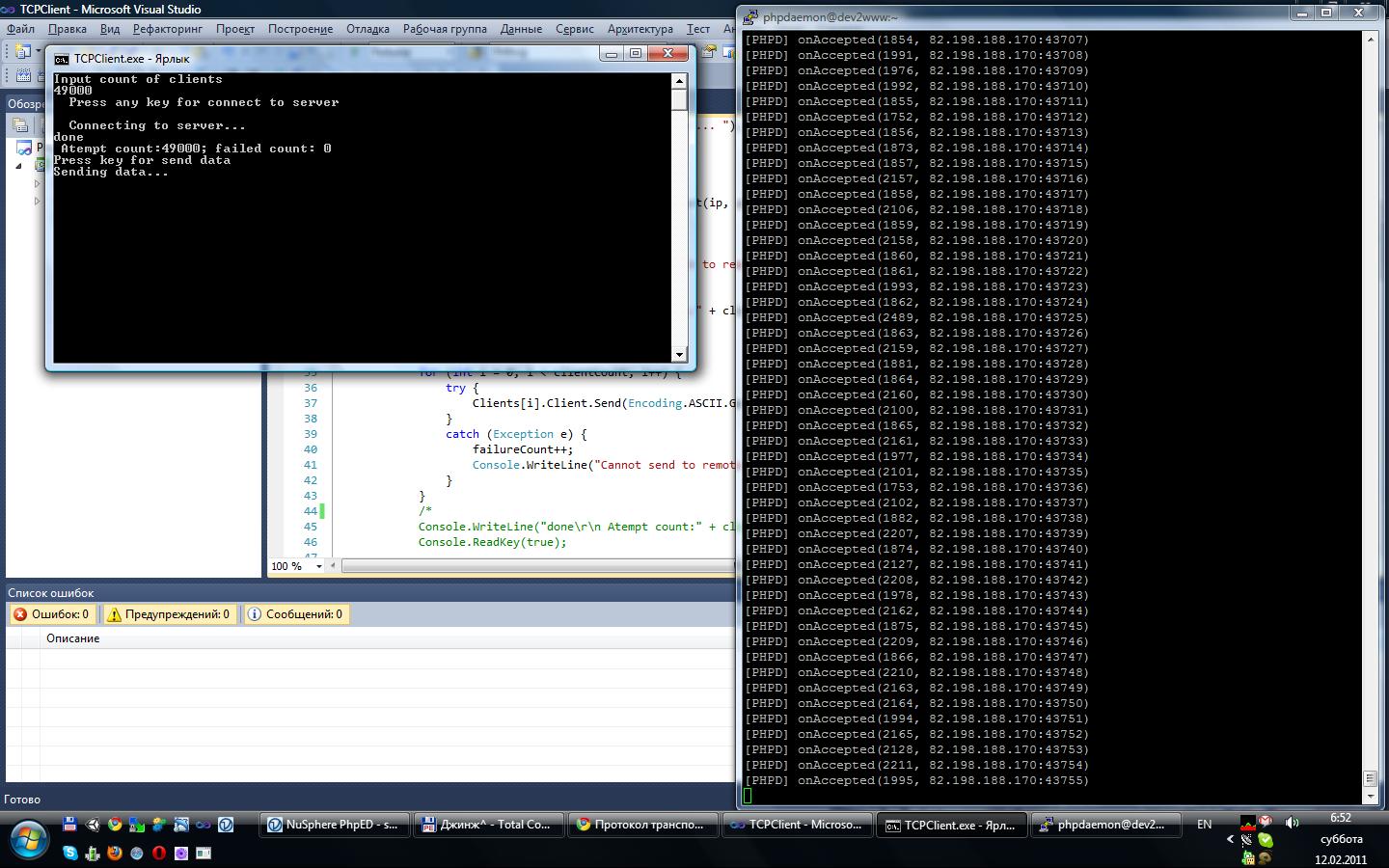This screenshot has height=868, width=1389.
Task: Click the info icon in Сообщений filter
Action: click(x=255, y=614)
